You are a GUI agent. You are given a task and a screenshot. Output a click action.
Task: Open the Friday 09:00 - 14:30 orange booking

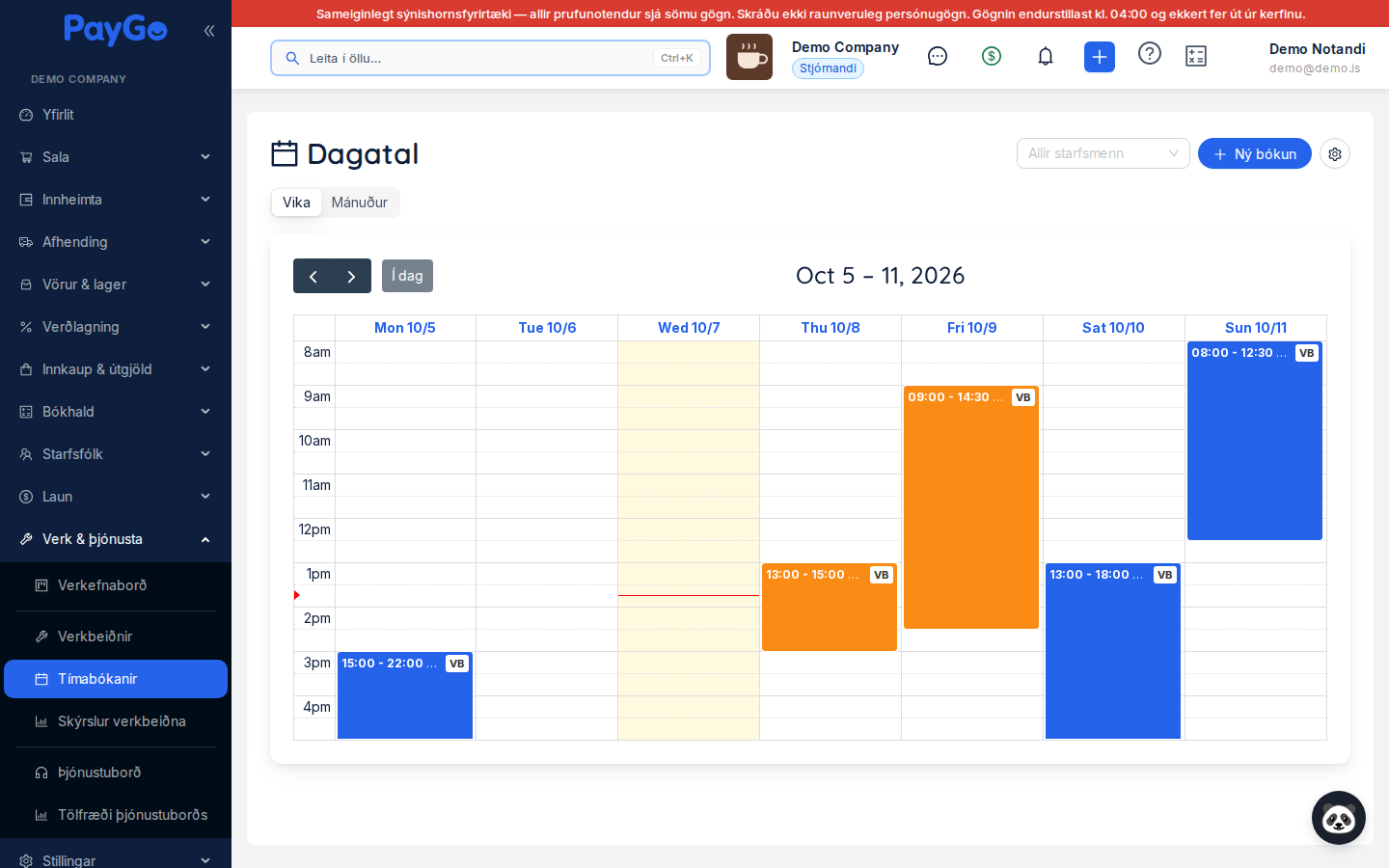click(x=971, y=507)
